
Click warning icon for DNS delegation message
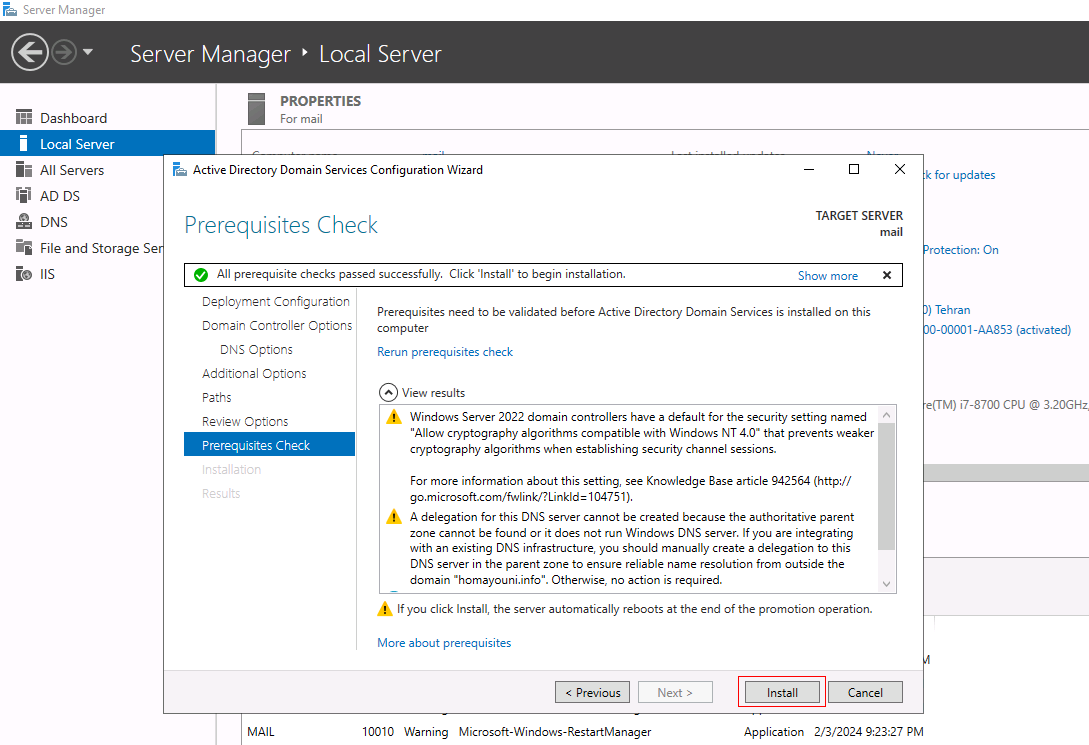[394, 517]
